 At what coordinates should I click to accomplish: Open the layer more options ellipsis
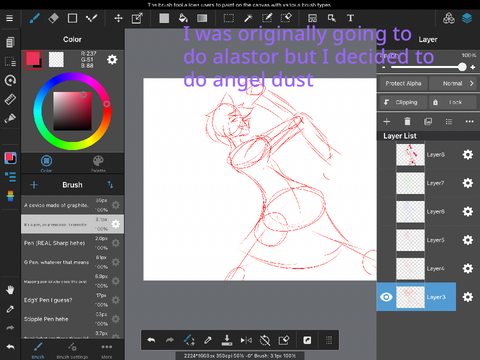tap(469, 121)
